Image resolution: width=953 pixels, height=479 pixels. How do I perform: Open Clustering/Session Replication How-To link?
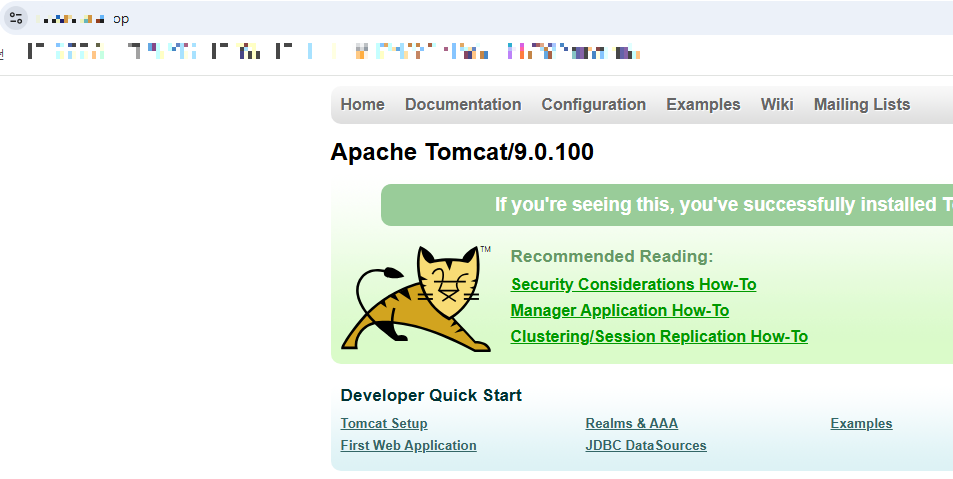(659, 337)
